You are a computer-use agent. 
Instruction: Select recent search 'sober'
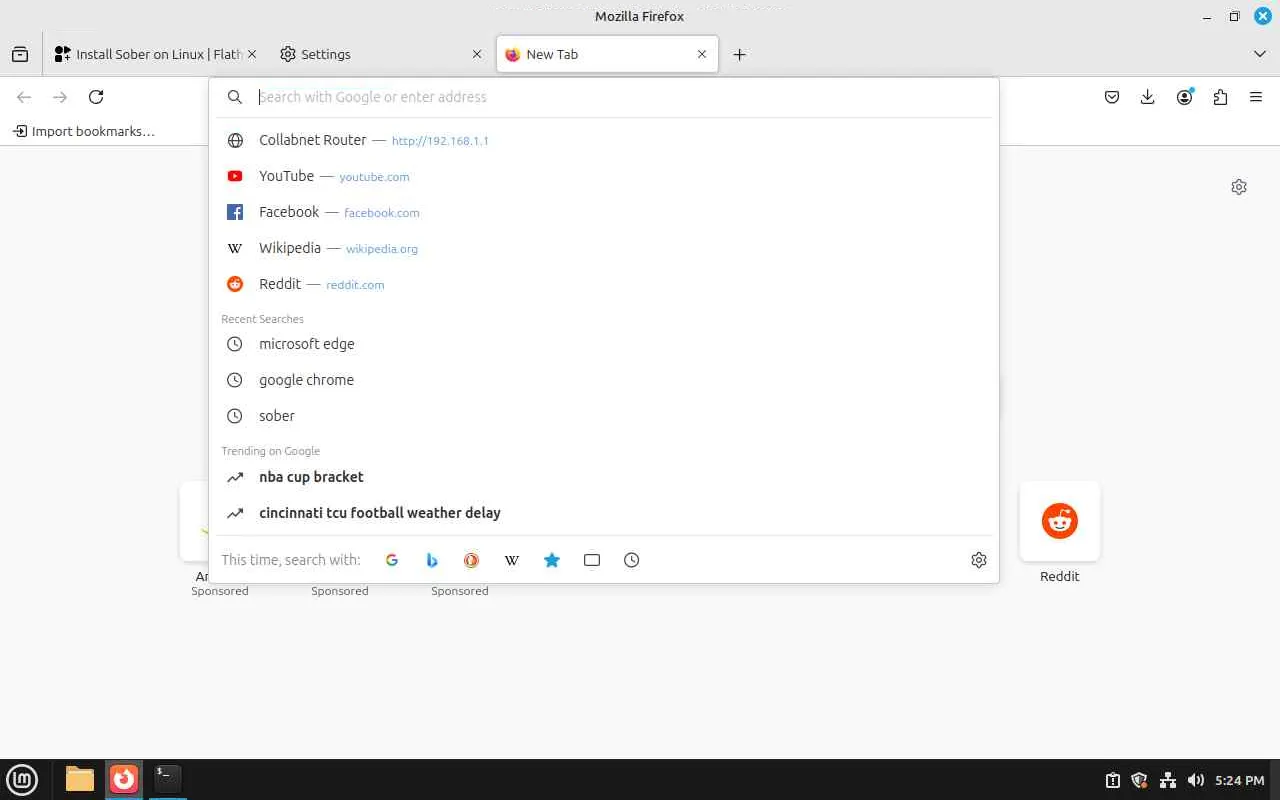click(604, 416)
